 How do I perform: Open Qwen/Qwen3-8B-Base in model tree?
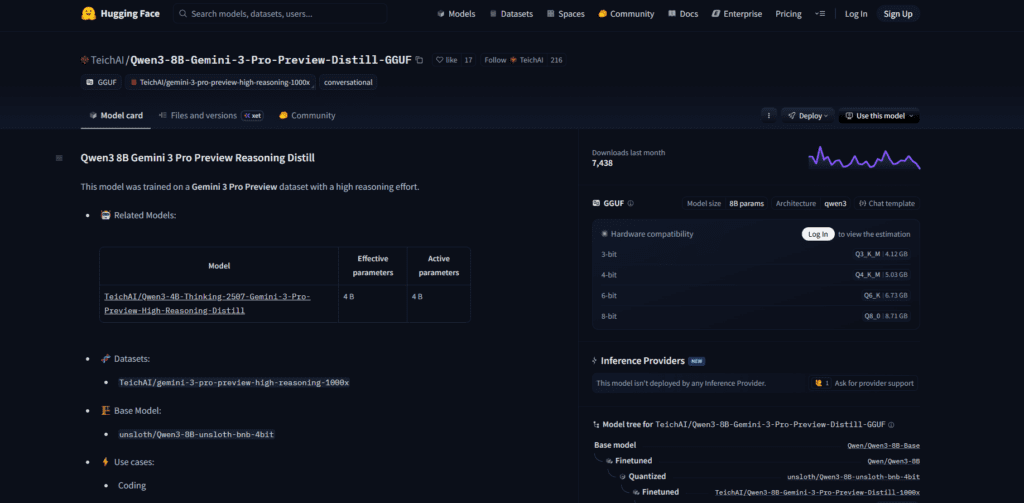click(x=883, y=446)
